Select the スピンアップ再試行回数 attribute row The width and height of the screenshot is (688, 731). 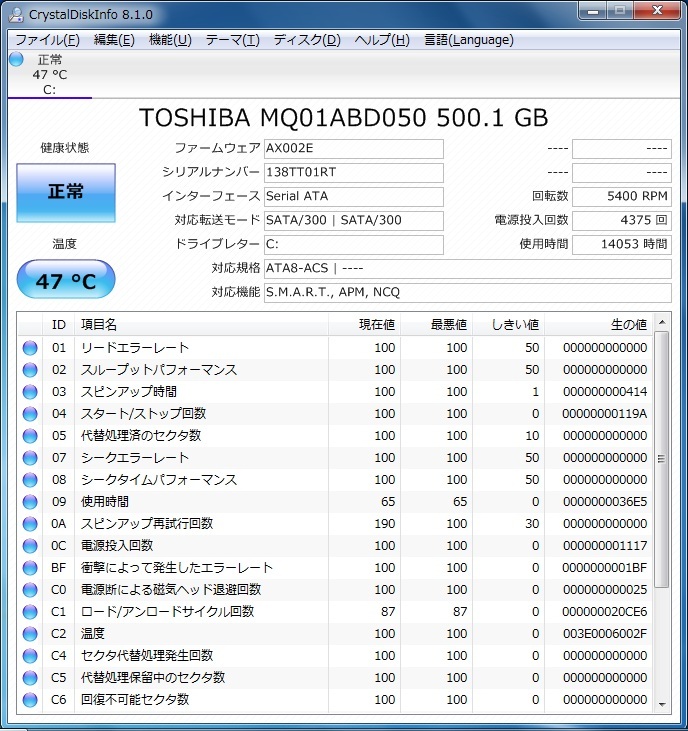tap(335, 524)
